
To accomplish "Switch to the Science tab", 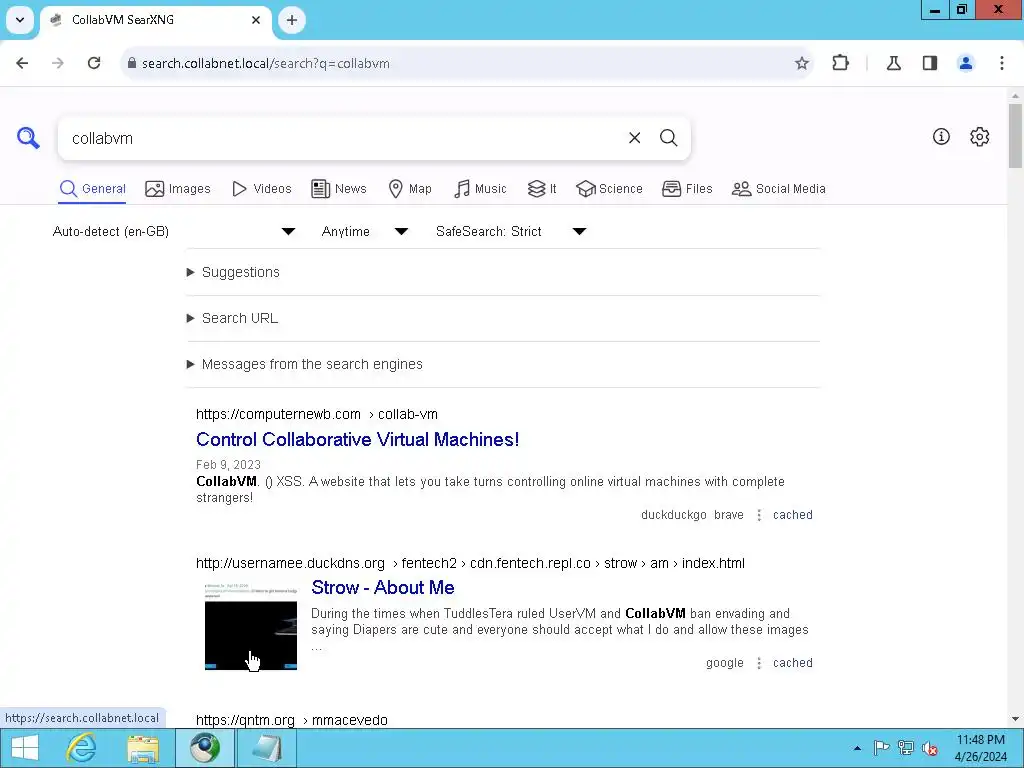I will tap(609, 189).
